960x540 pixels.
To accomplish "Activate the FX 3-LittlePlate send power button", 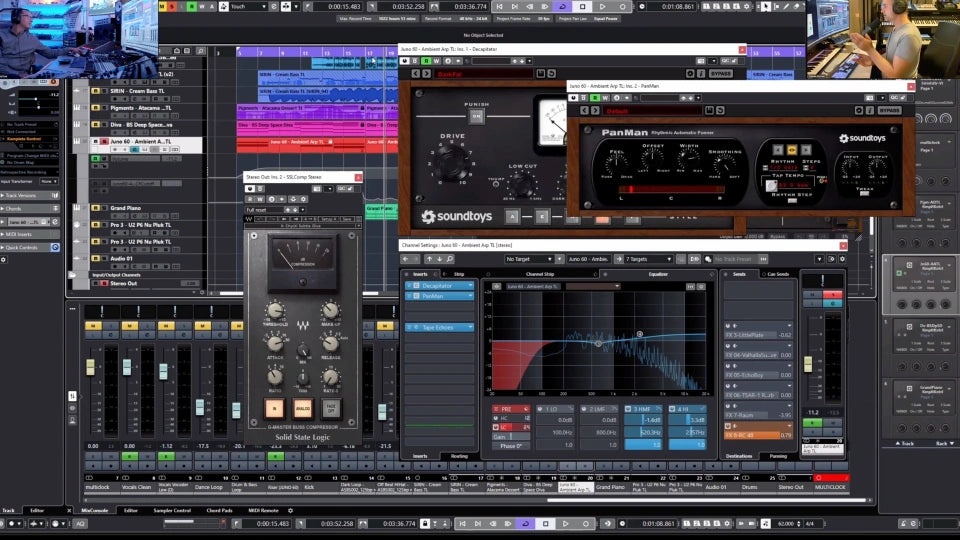I will tap(728, 326).
